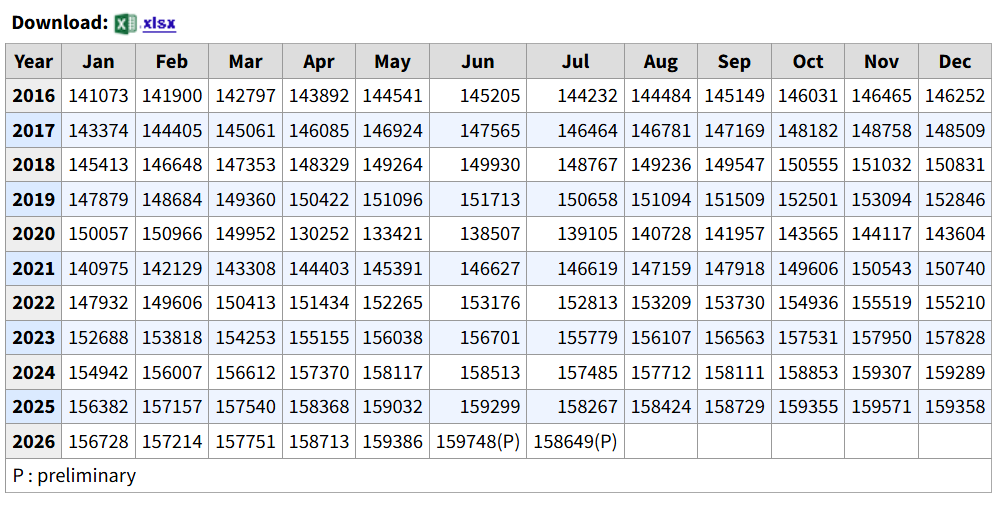This screenshot has width=1006, height=507.
Task: Click the 2016 row header
Action: tap(33, 96)
